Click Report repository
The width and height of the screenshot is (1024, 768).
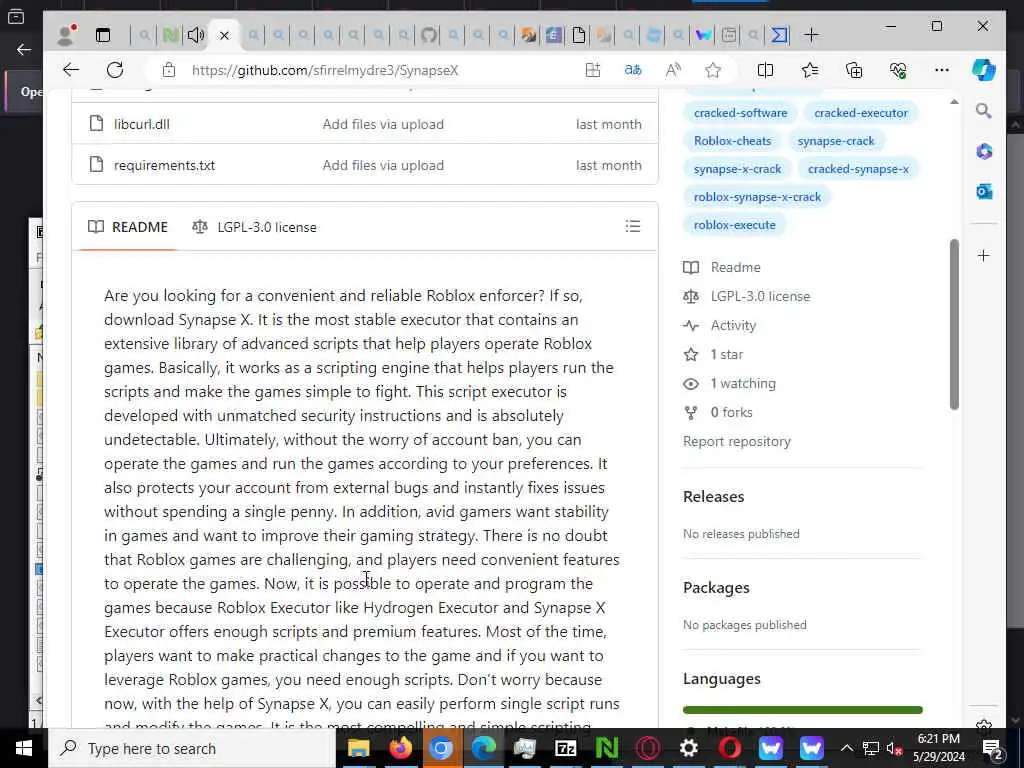point(737,441)
